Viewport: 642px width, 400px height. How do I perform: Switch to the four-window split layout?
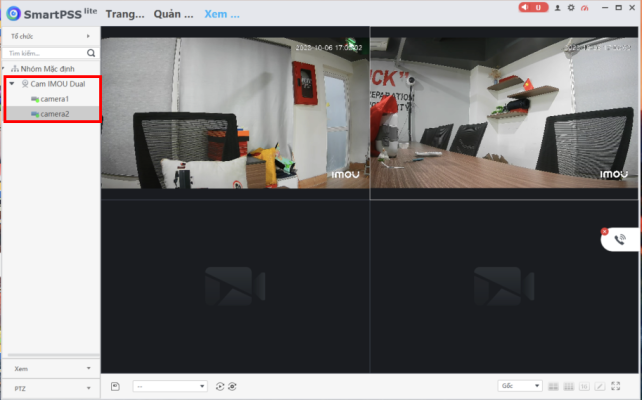click(x=553, y=386)
